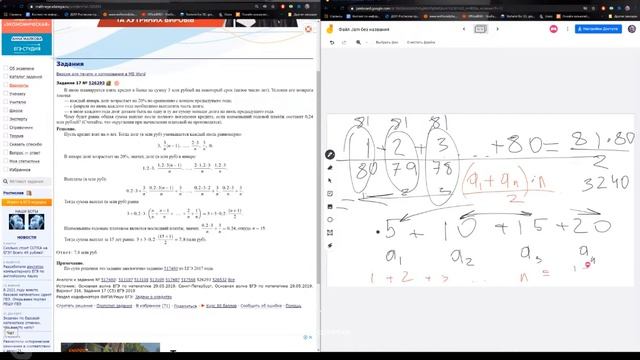
Task: Open 'Учителю' in the sidebar
Action: click(x=18, y=102)
